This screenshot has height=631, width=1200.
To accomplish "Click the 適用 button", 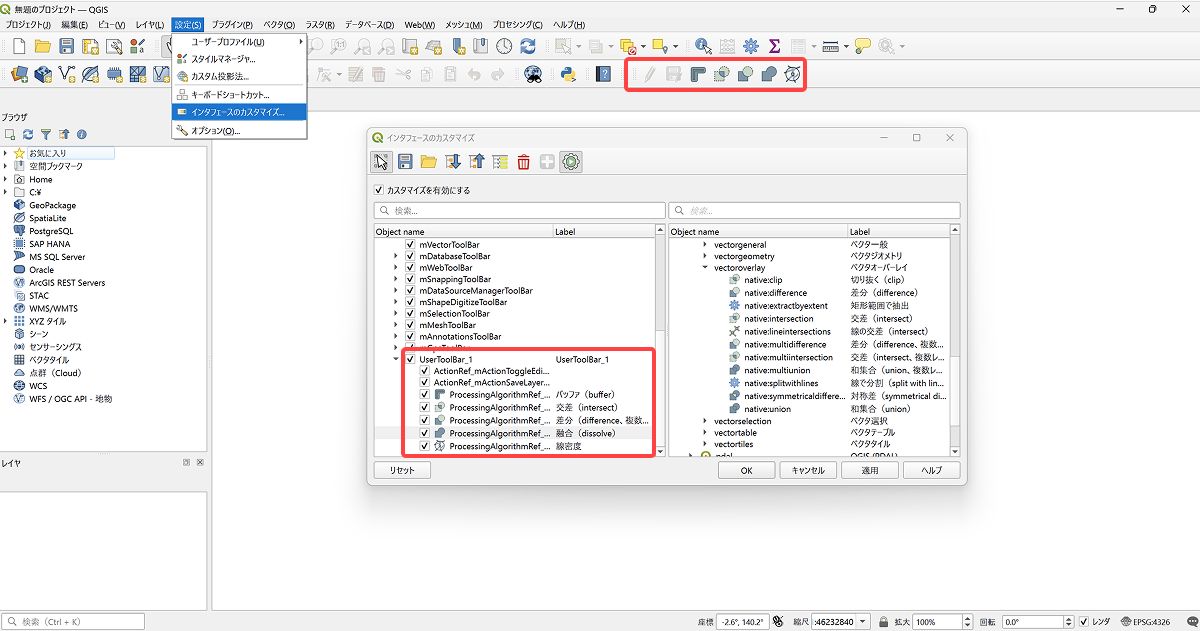I will 870,470.
